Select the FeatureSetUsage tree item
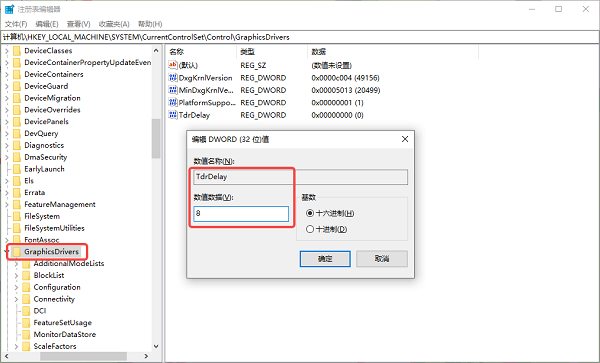The width and height of the screenshot is (600, 363). coord(63,322)
